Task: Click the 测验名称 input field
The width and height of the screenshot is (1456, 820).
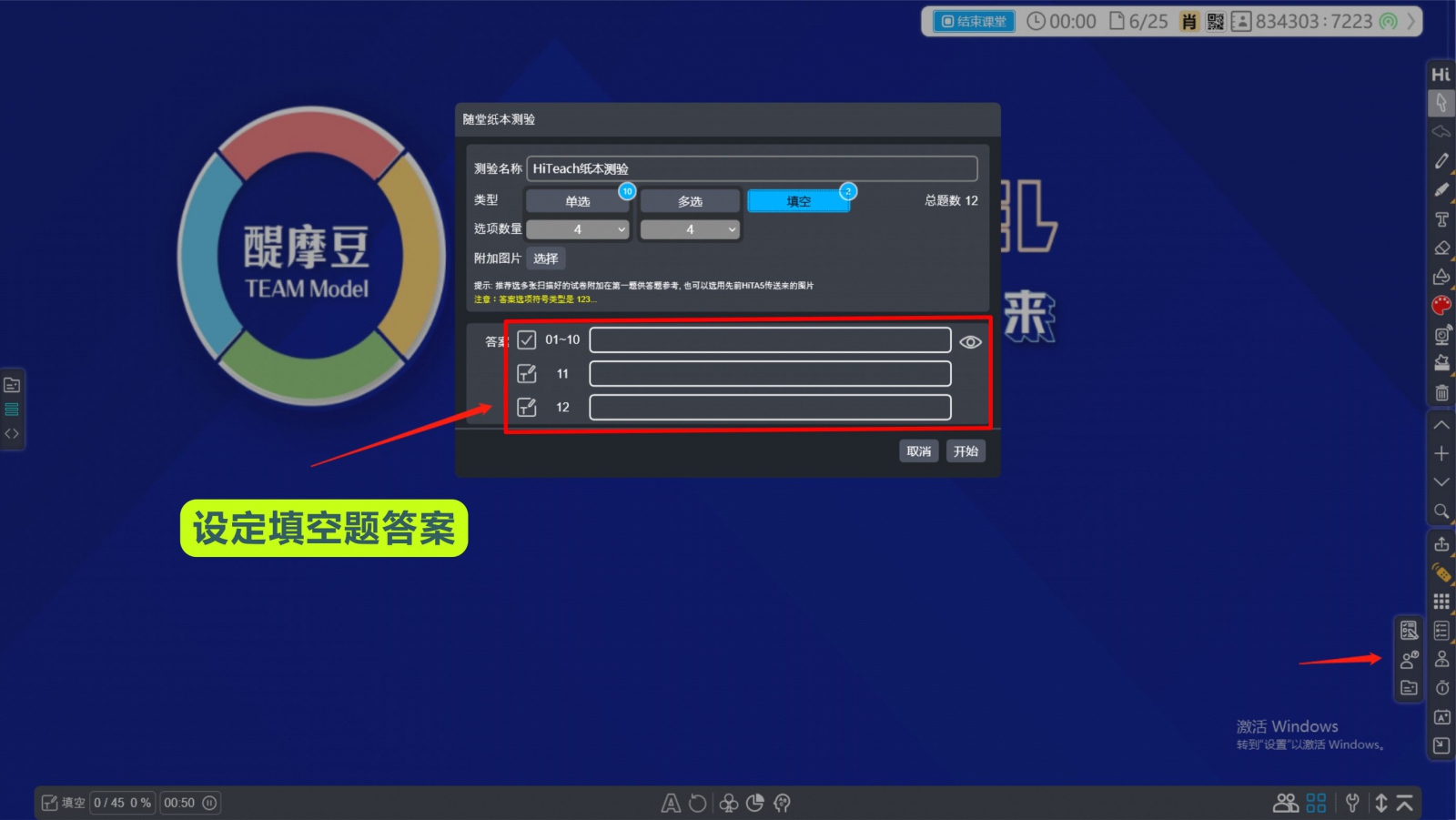Action: pos(752,168)
